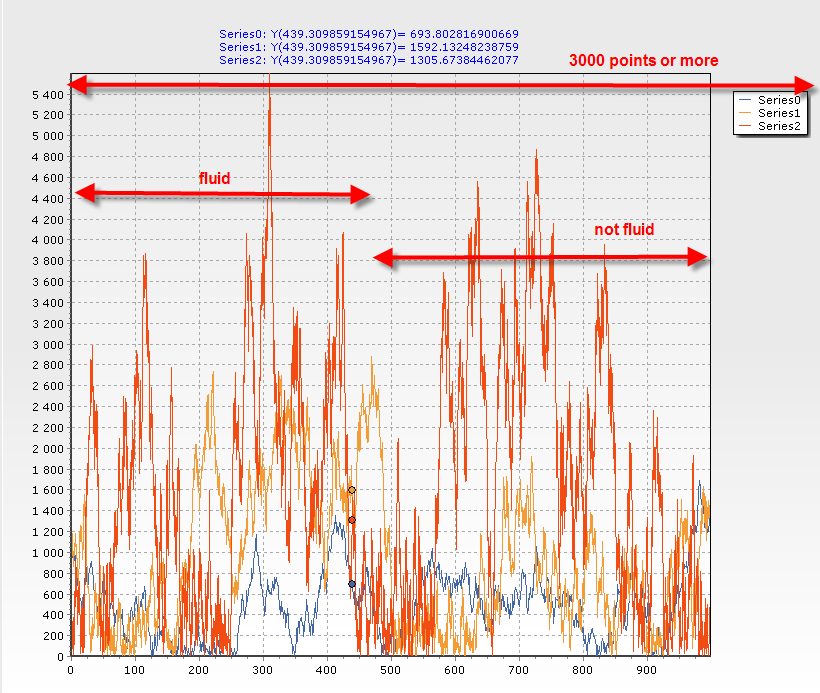Click the 700 x-axis label

click(x=518, y=671)
